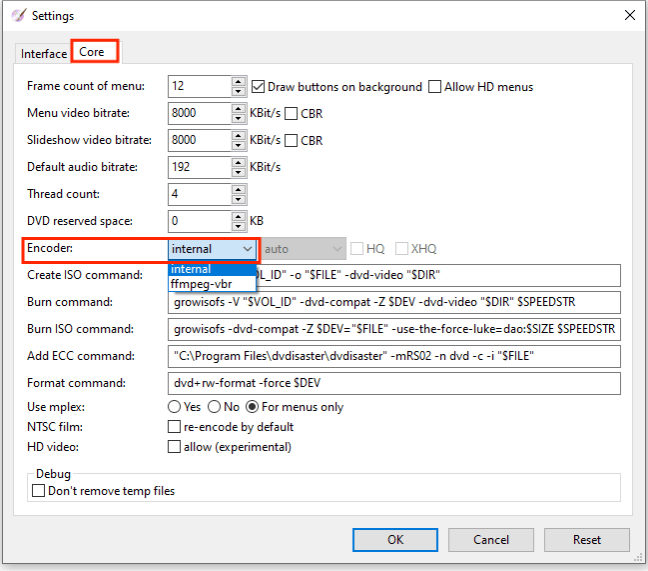Select No for Use mplex
Viewport: 648px width, 571px height.
pos(214,407)
